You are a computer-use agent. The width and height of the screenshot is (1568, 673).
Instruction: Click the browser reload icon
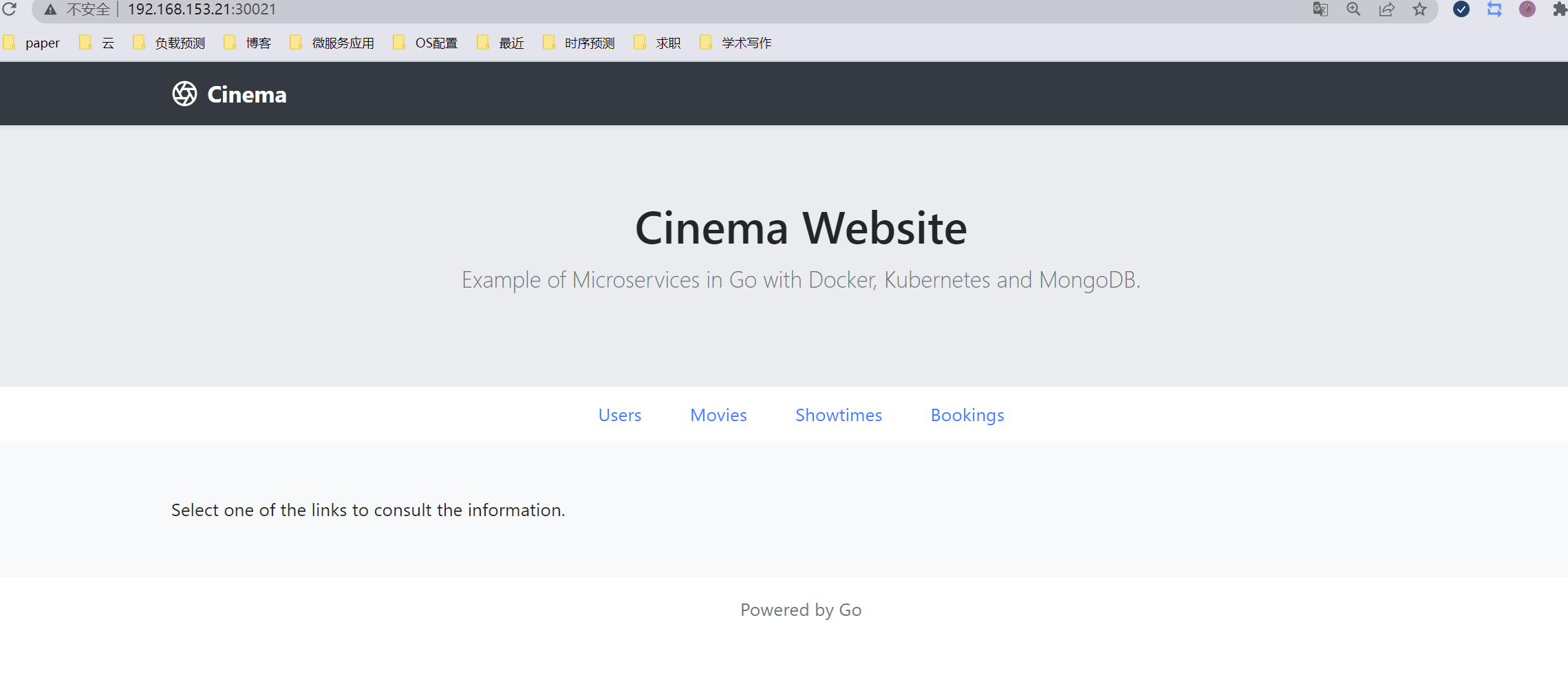pos(9,9)
